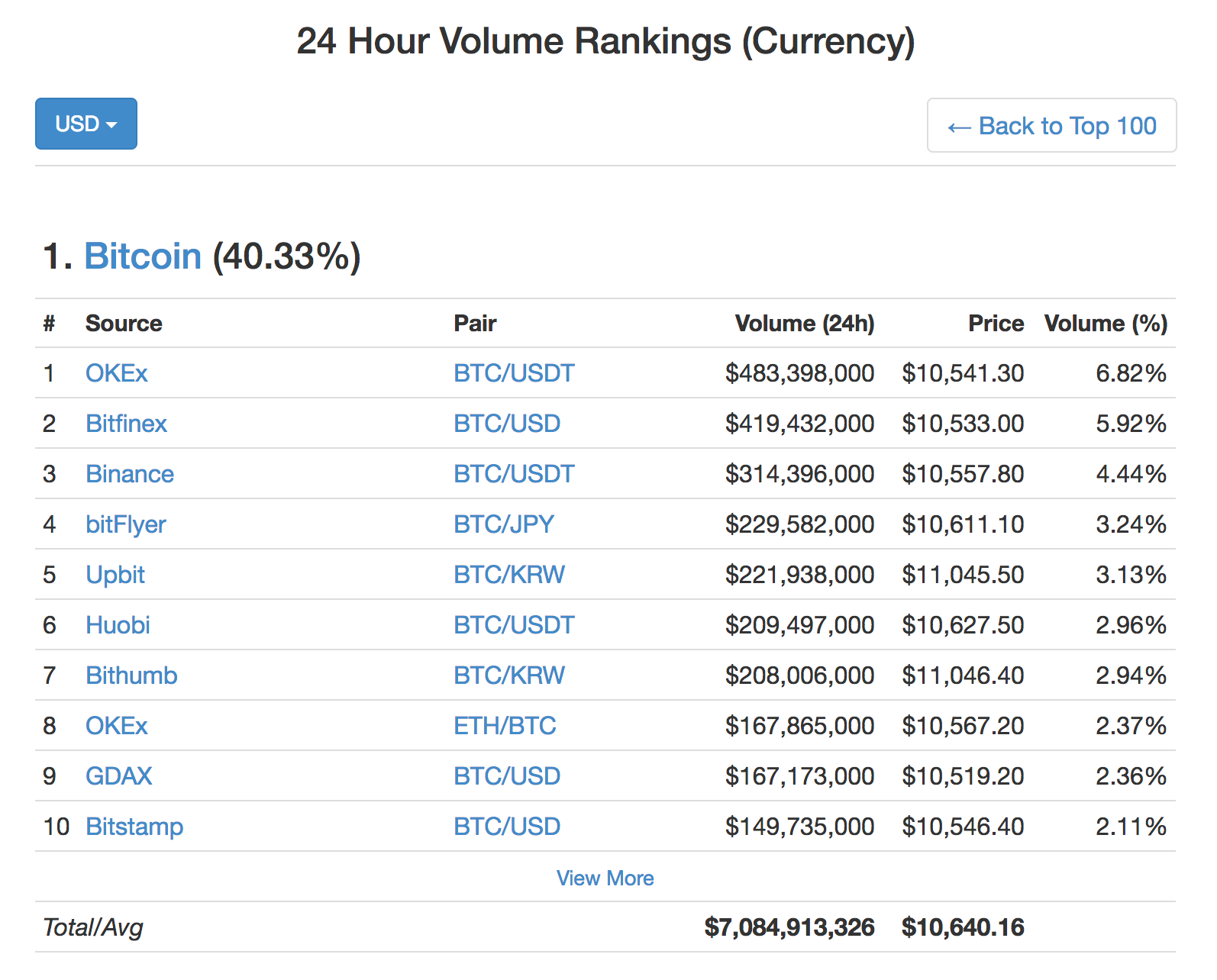Select the $10,546.40 price cell

963,827
